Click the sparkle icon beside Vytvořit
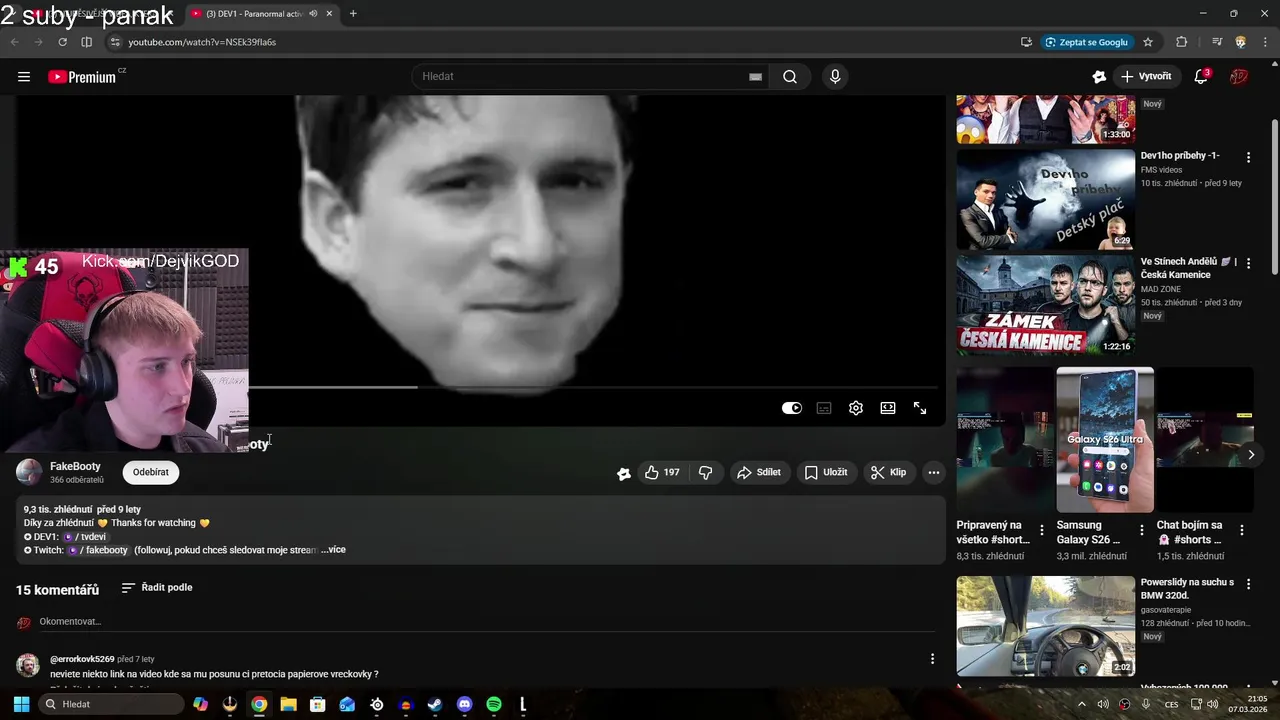 point(1099,77)
